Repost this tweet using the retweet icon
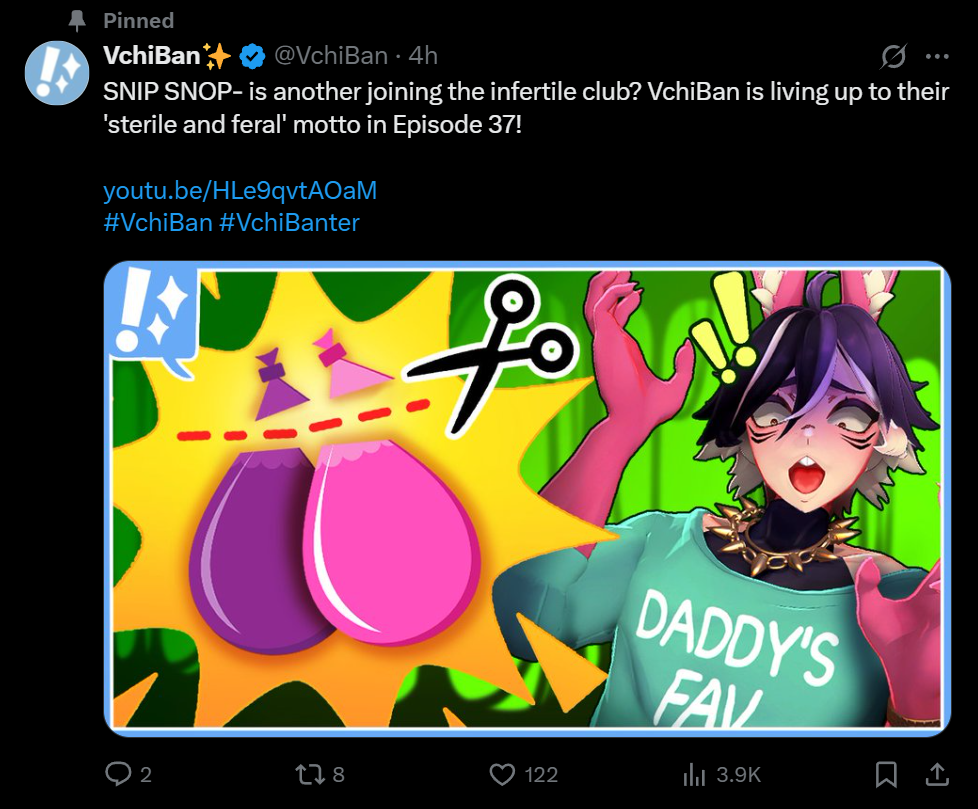978x809 pixels. [x=309, y=775]
